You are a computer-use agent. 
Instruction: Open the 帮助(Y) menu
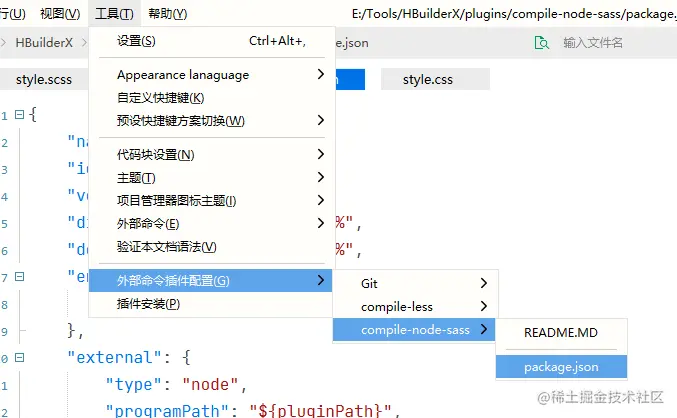coord(168,14)
